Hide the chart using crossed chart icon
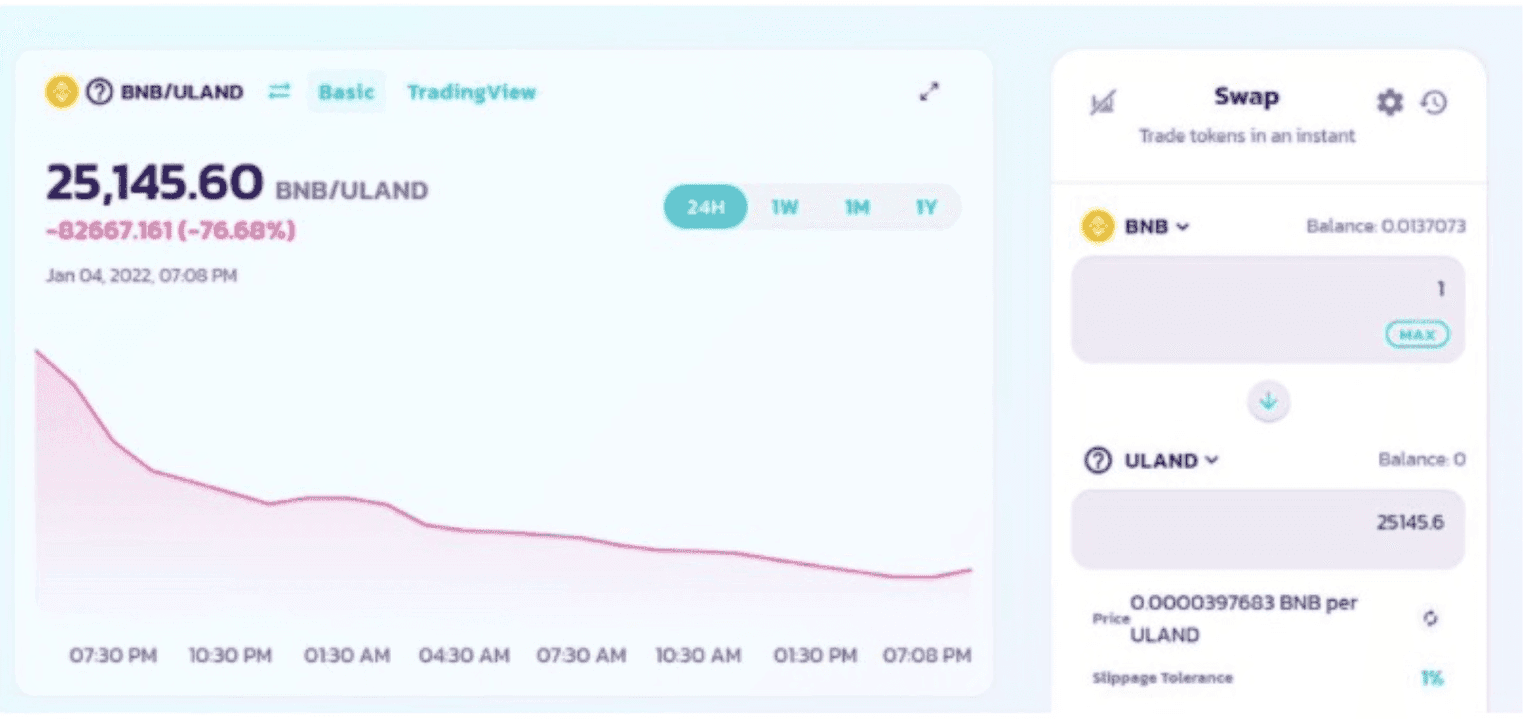Image resolution: width=1536 pixels, height=719 pixels. coord(1103,102)
